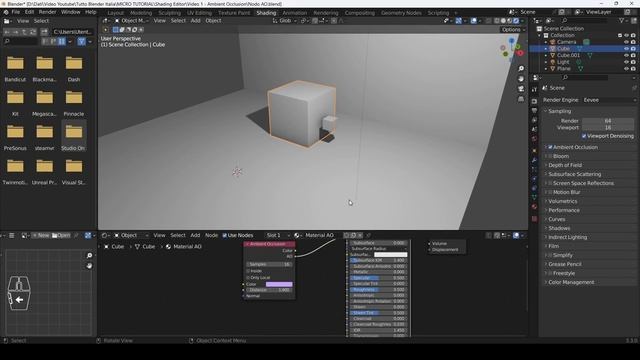Enable the Bloom checkbox
Viewport: 640px width, 360px height.
[550, 156]
